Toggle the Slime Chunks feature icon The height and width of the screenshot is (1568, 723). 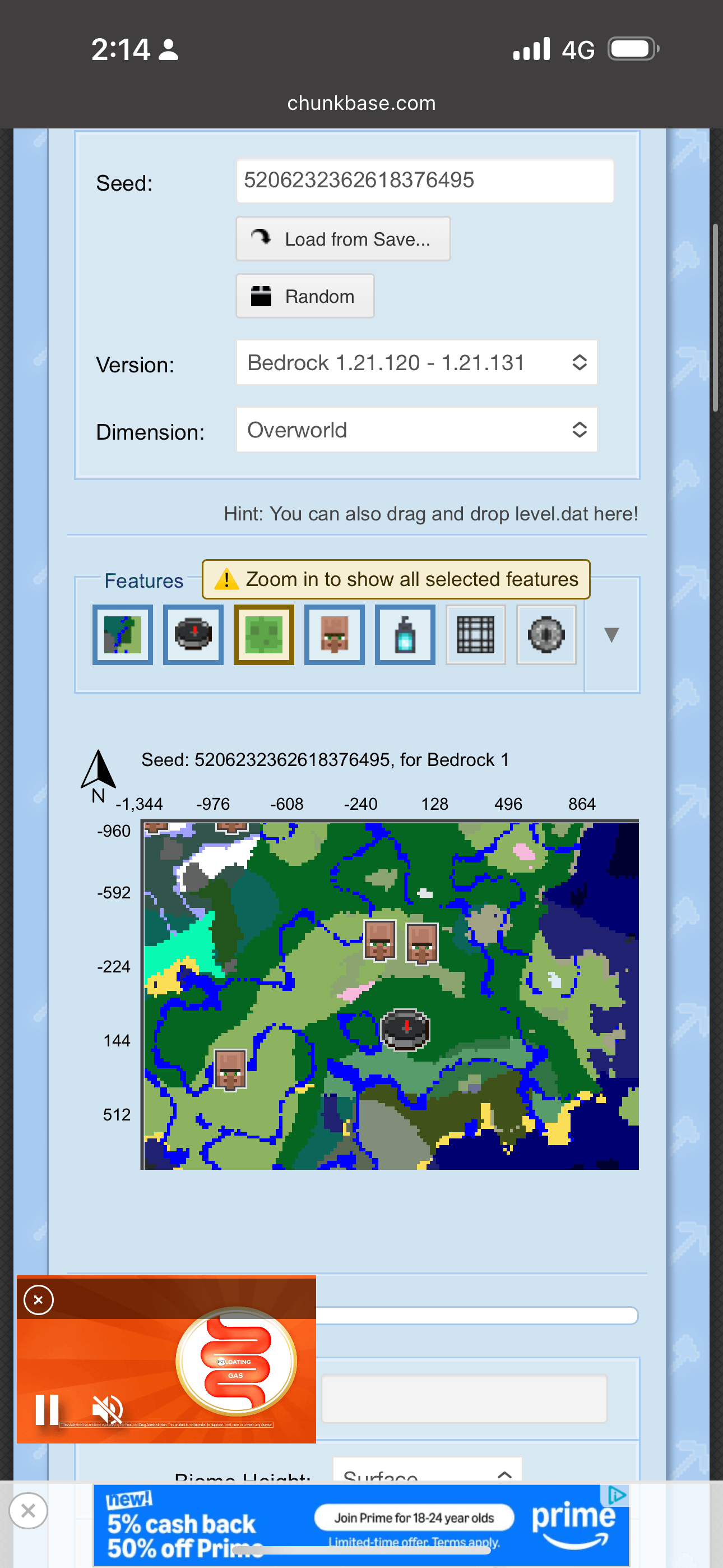click(x=263, y=634)
